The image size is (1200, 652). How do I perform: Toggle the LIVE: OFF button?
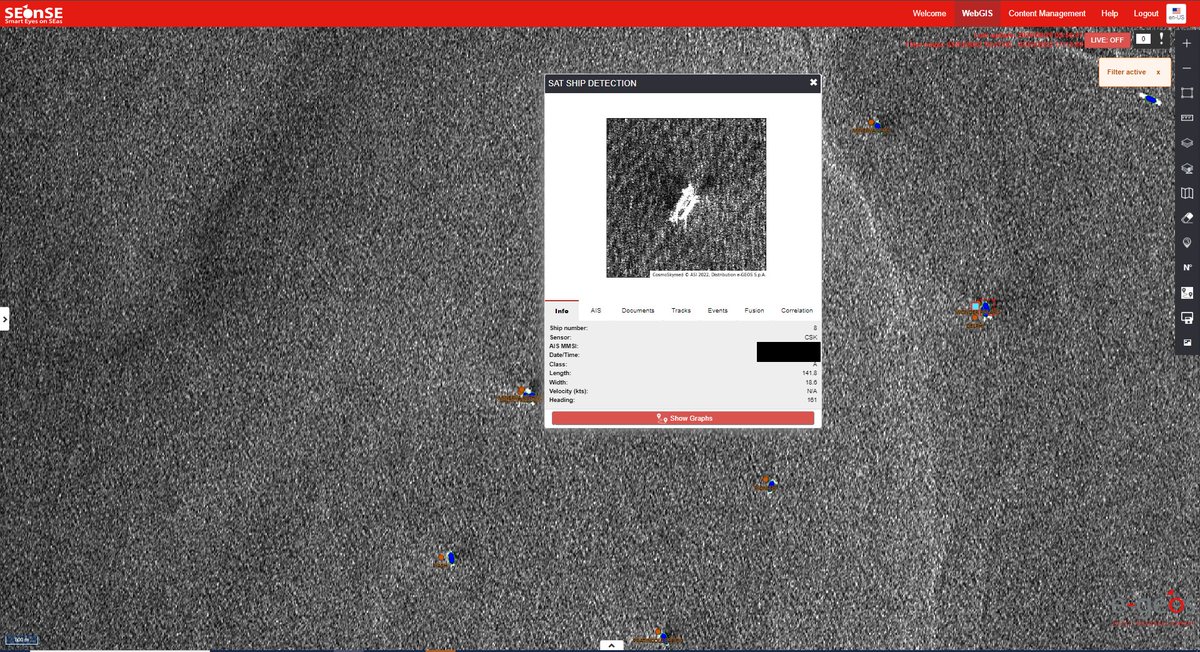click(1107, 40)
